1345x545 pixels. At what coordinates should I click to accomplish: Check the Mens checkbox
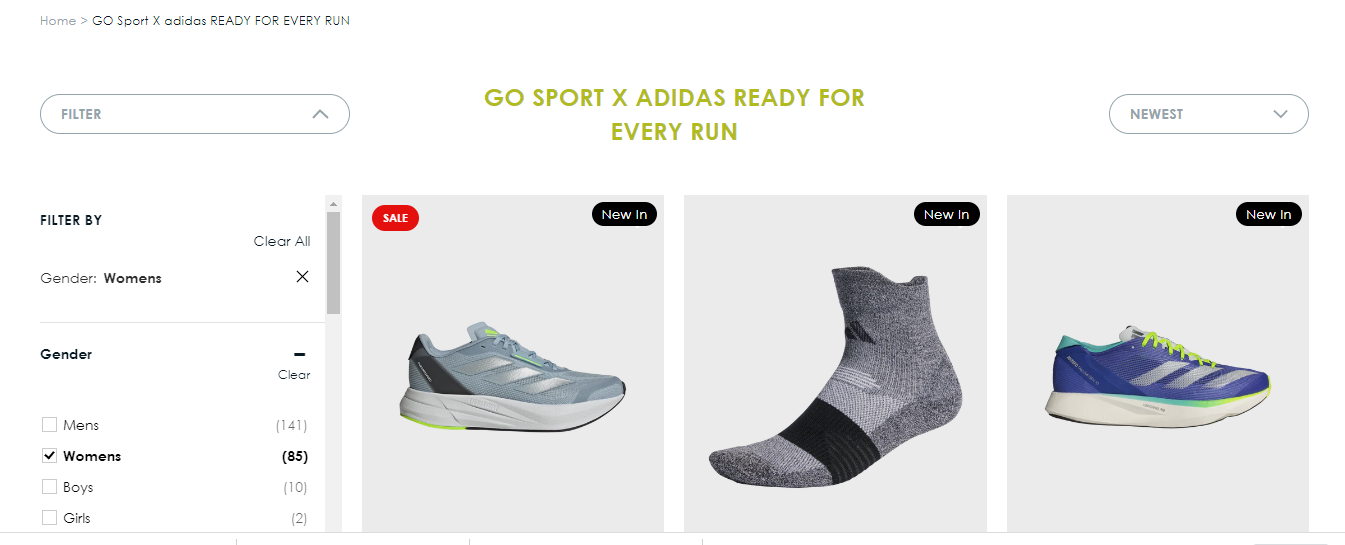[x=49, y=425]
